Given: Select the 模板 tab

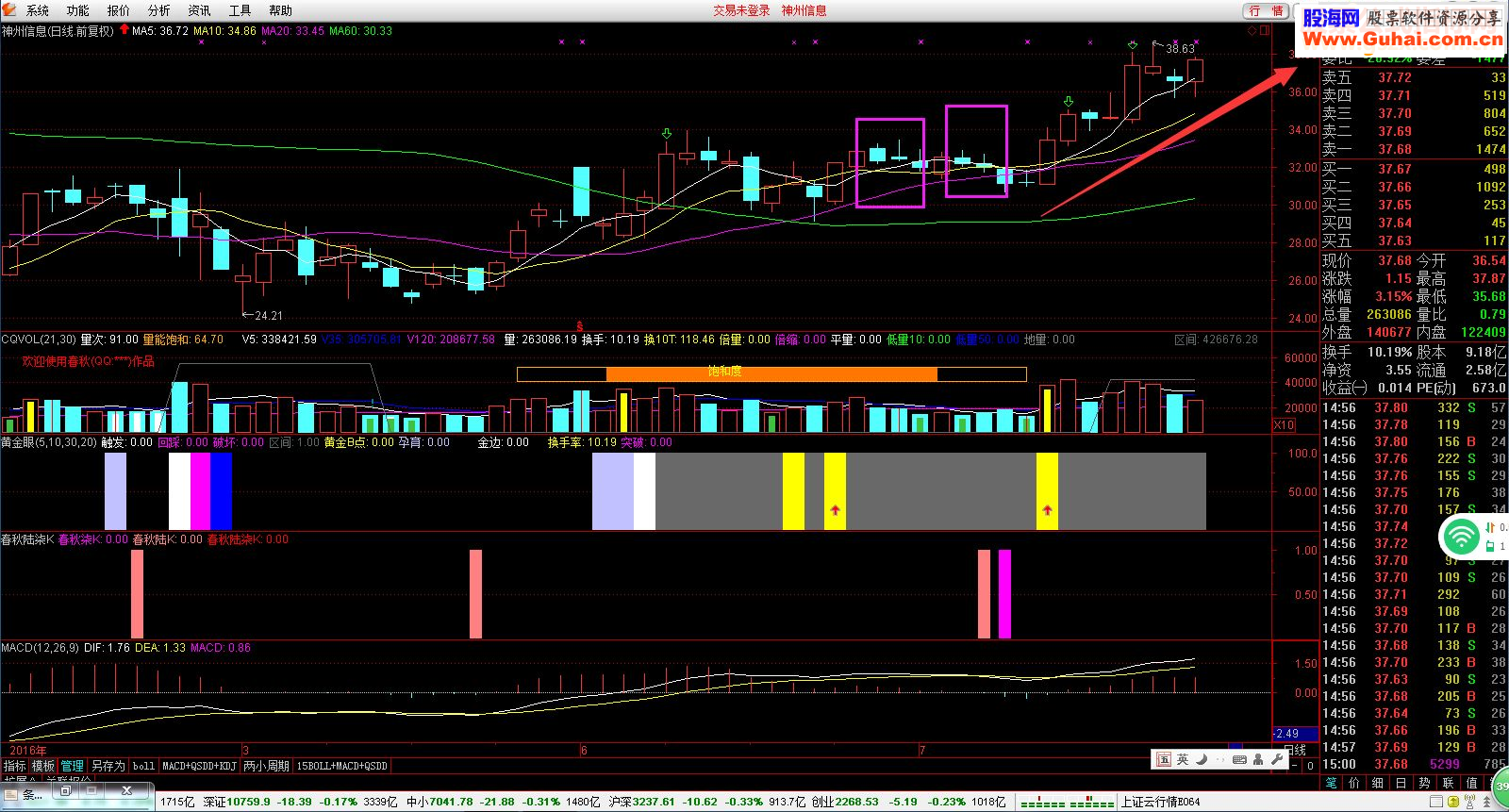Looking at the screenshot, I should 43,766.
